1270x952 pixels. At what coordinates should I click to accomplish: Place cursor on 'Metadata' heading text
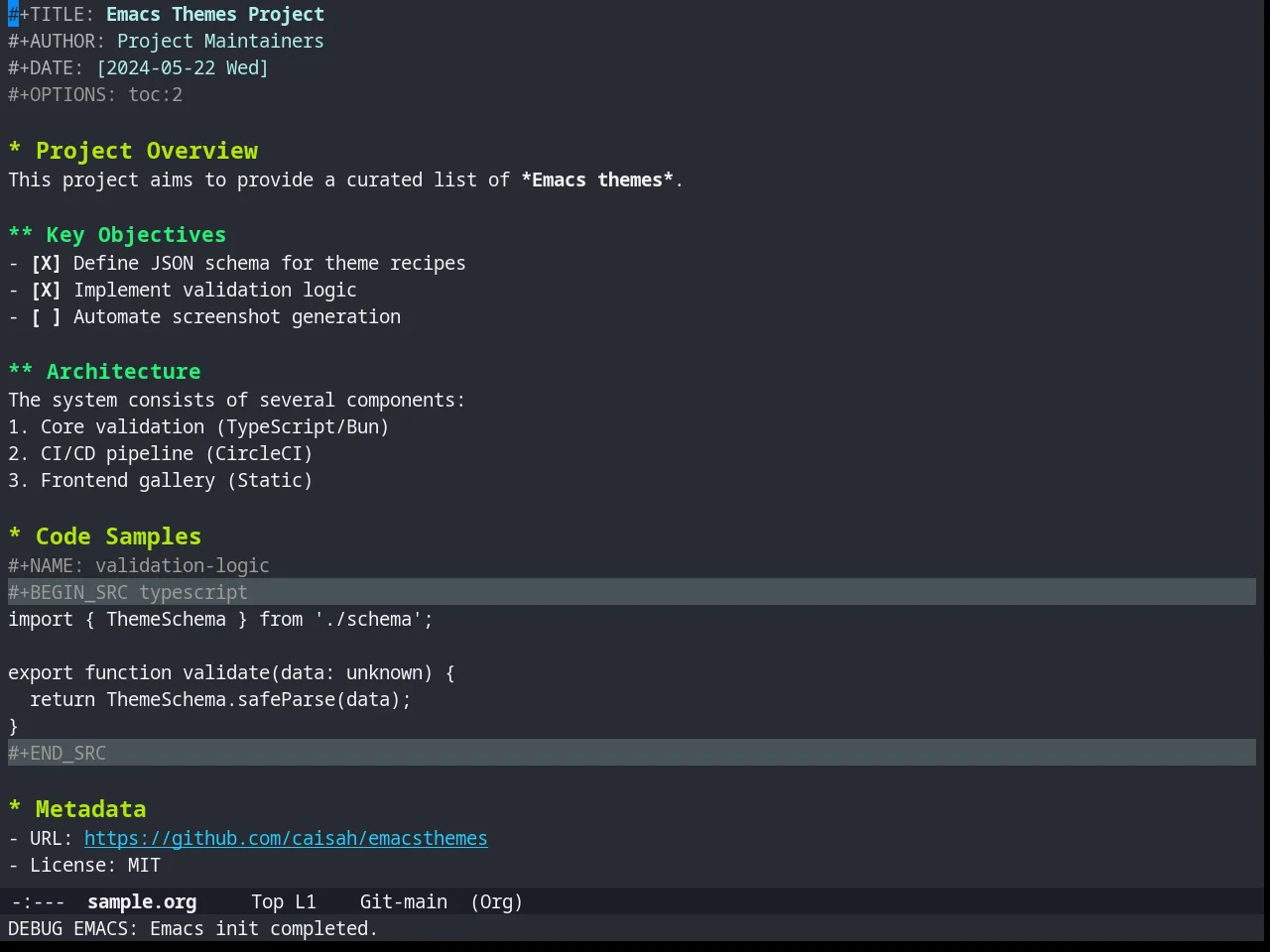(x=90, y=808)
